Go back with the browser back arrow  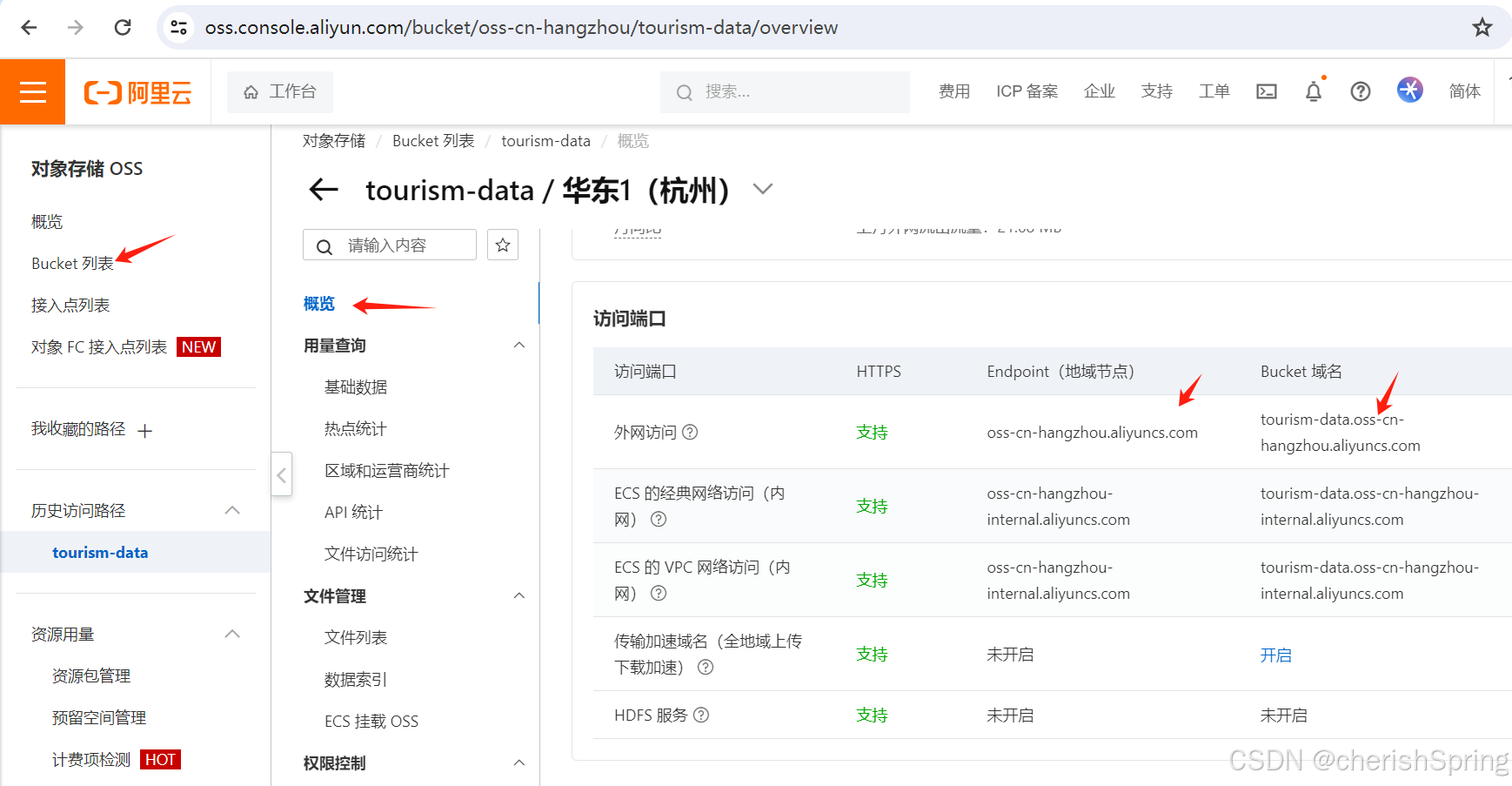click(29, 27)
